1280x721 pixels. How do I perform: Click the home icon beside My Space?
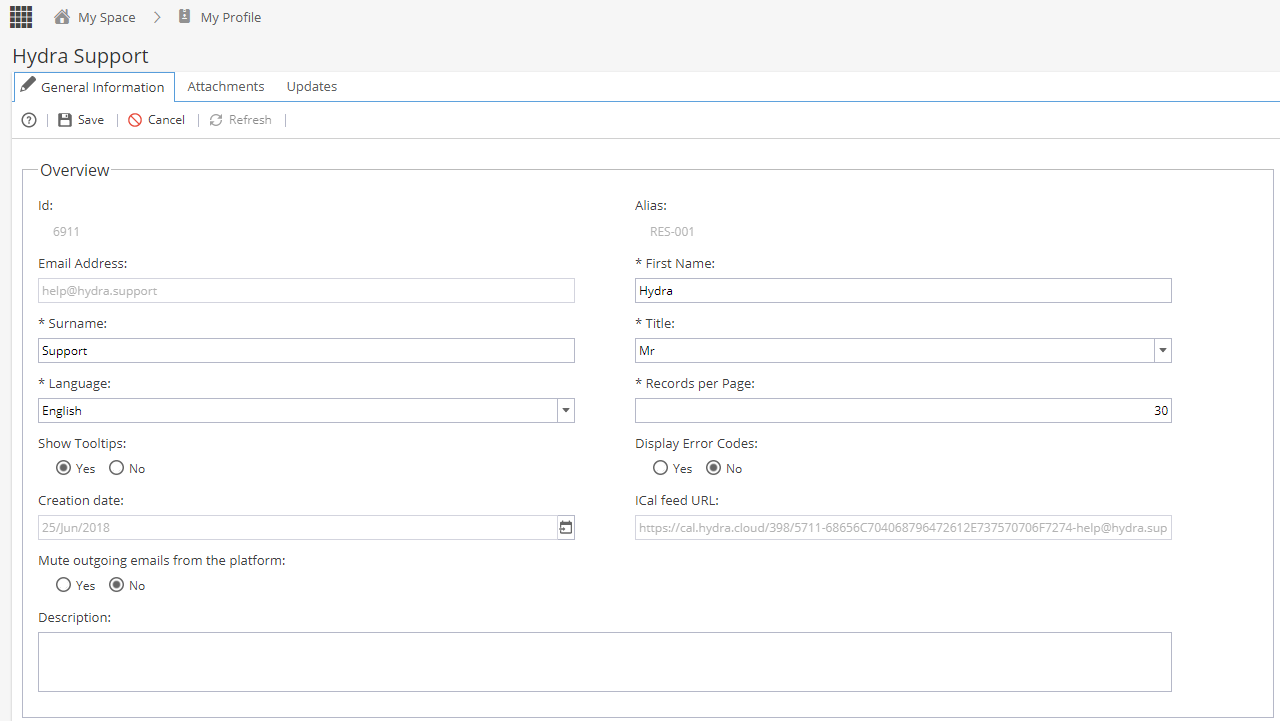click(62, 17)
